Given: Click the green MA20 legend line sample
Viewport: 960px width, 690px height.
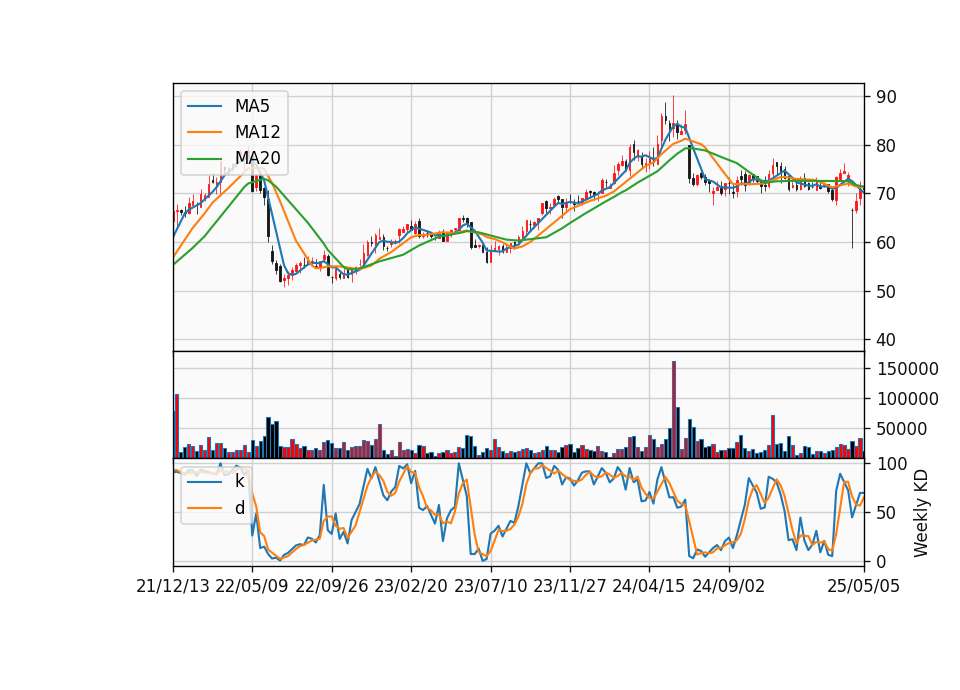Looking at the screenshot, I should (204, 158).
